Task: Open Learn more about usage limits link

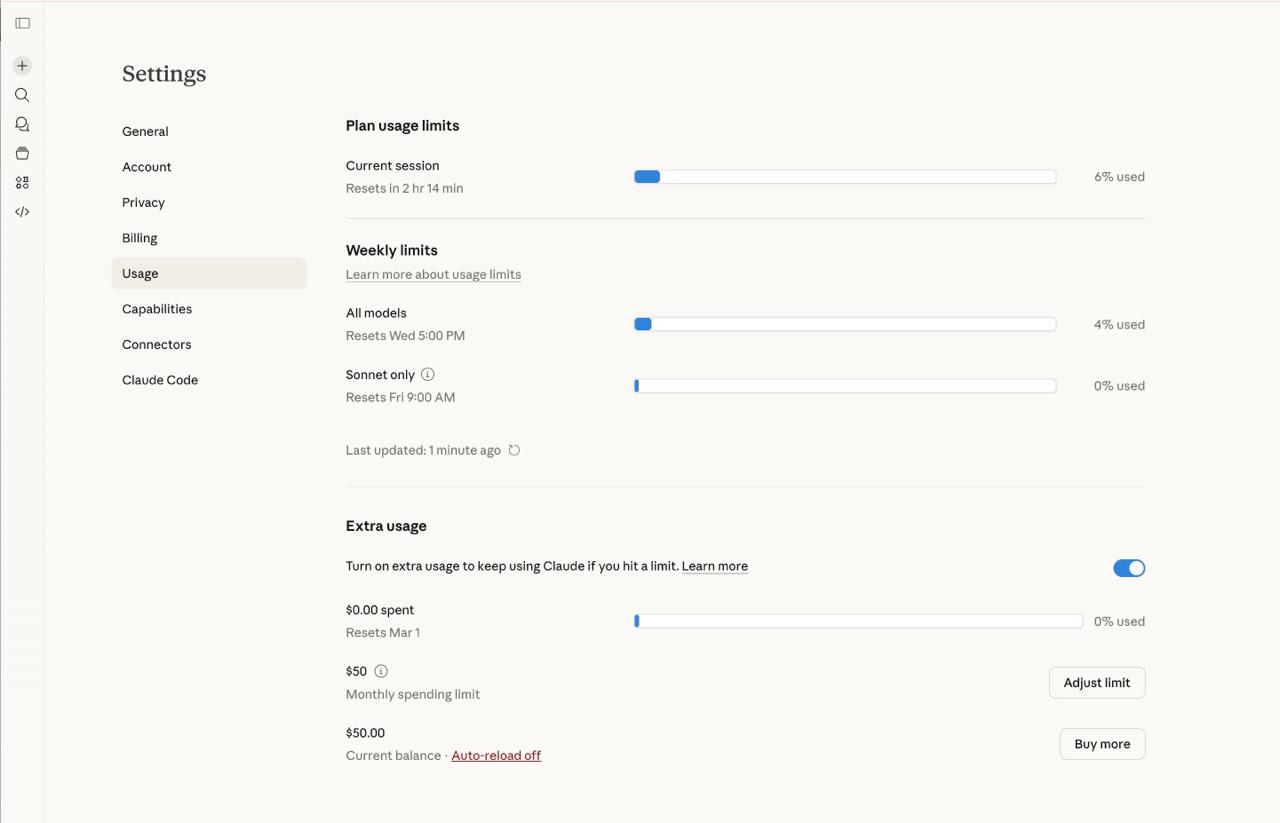Action: (x=433, y=274)
